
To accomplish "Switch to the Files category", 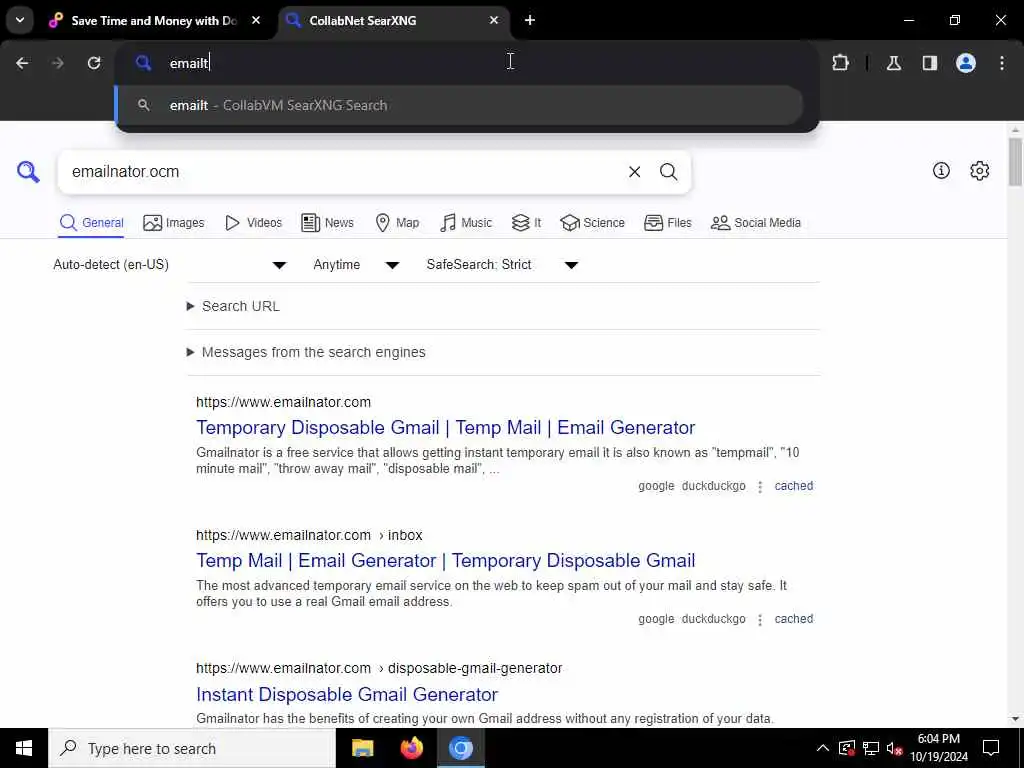I will click(667, 223).
